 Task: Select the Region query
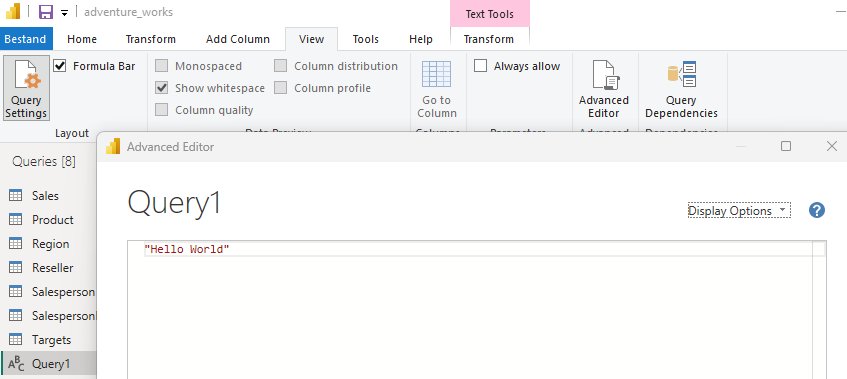coord(50,244)
